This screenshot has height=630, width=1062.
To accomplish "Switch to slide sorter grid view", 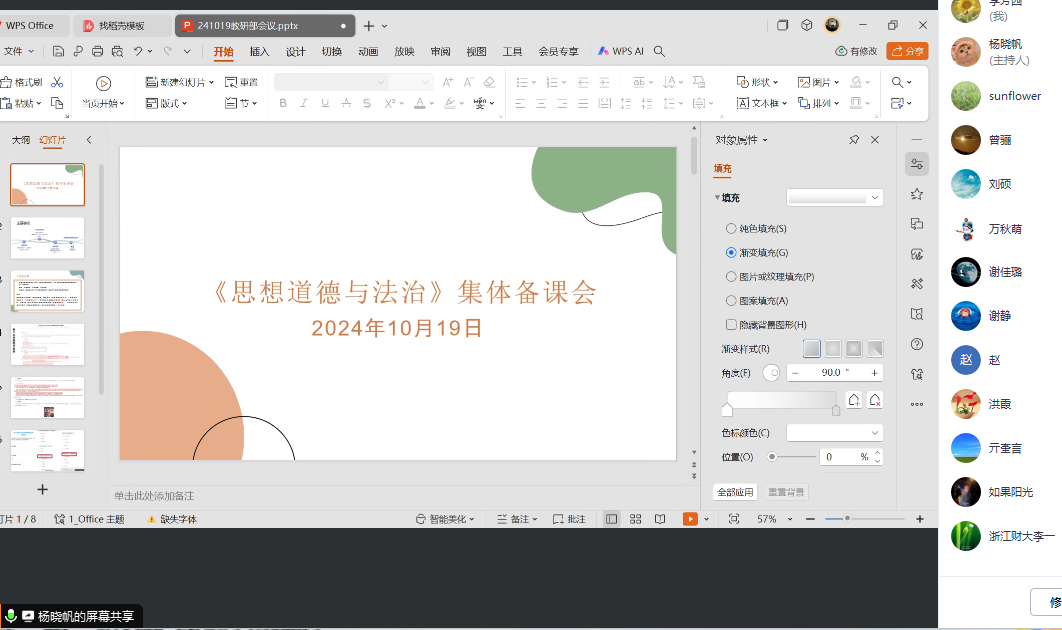I will [635, 519].
